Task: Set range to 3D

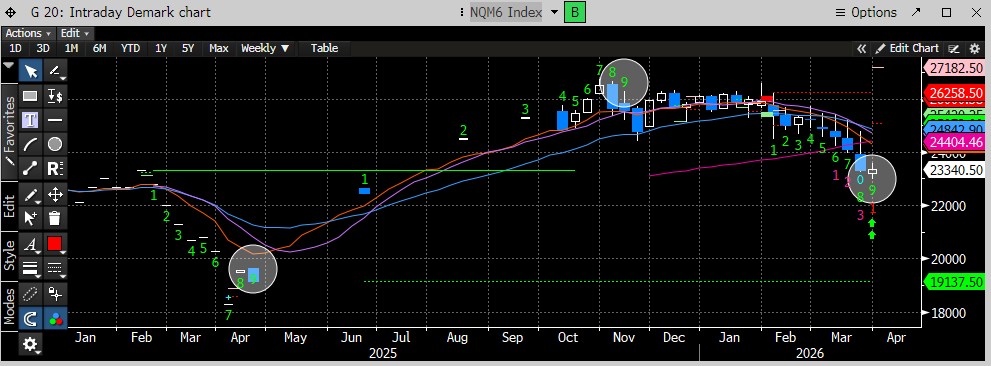Action: [42, 48]
